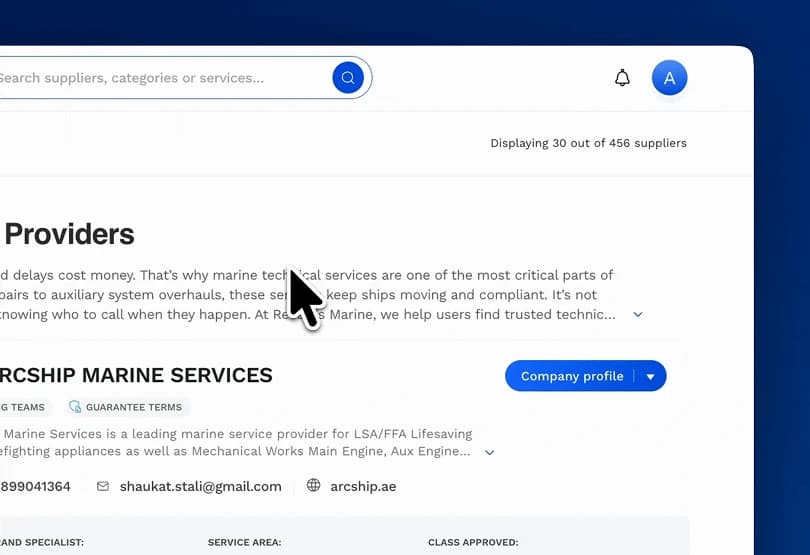
Task: Expand the Providers intro paragraph chevron
Action: 638,314
